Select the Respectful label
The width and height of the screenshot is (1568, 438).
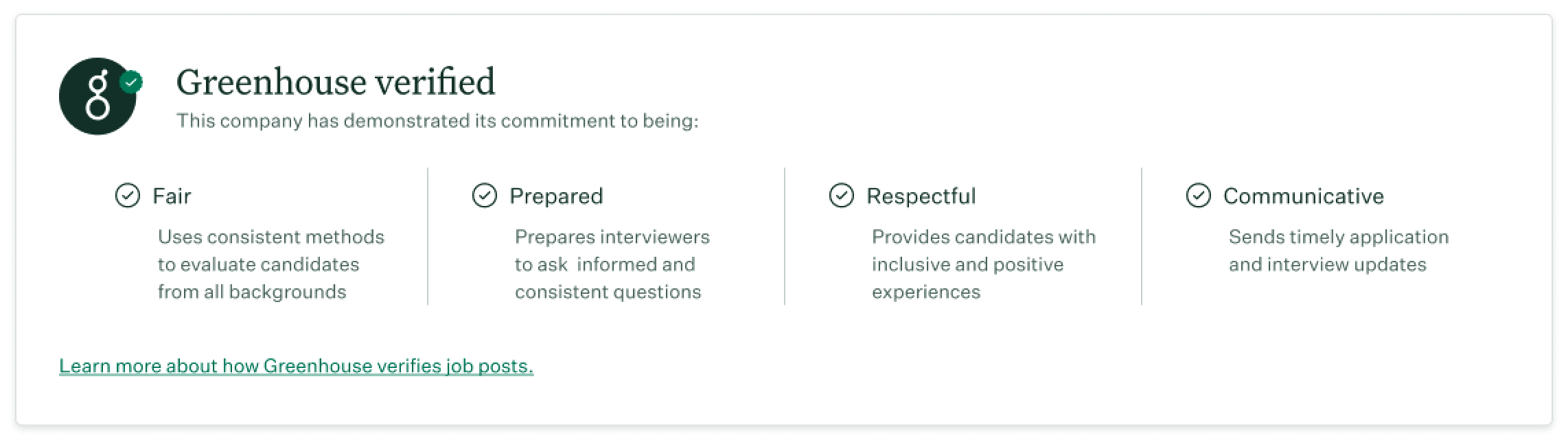point(921,196)
